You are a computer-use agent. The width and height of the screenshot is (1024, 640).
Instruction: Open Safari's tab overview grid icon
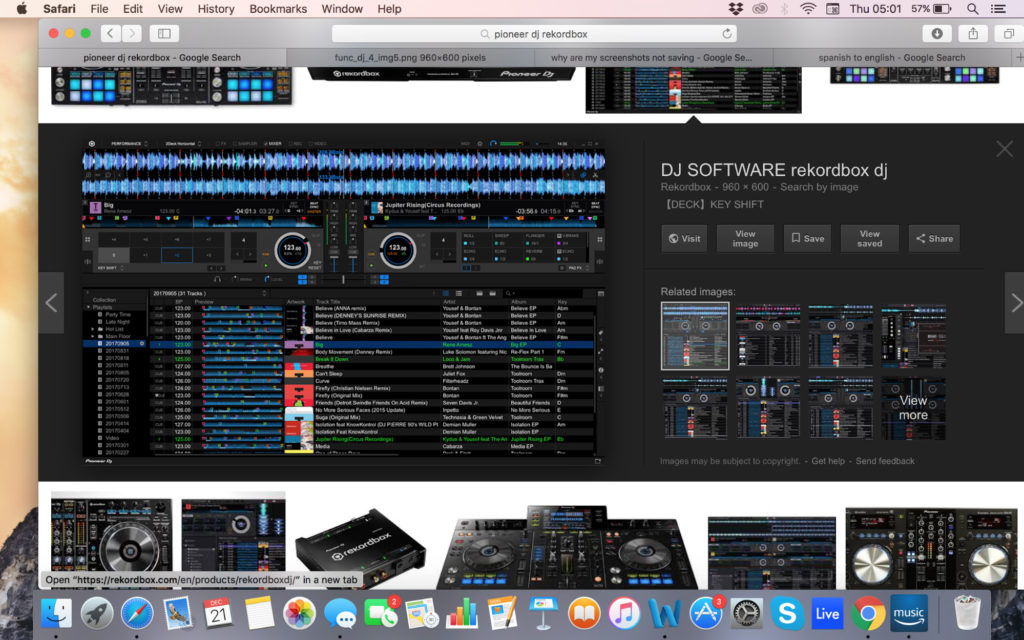tap(1011, 32)
